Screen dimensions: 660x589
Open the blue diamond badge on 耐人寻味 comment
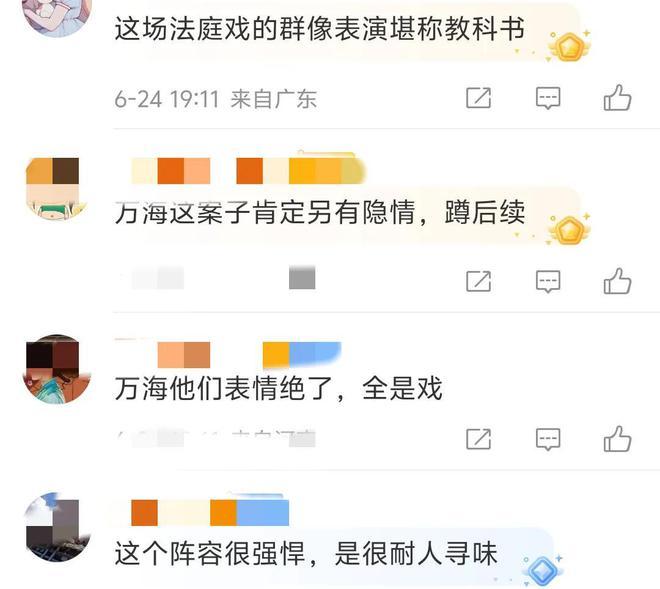[x=543, y=570]
